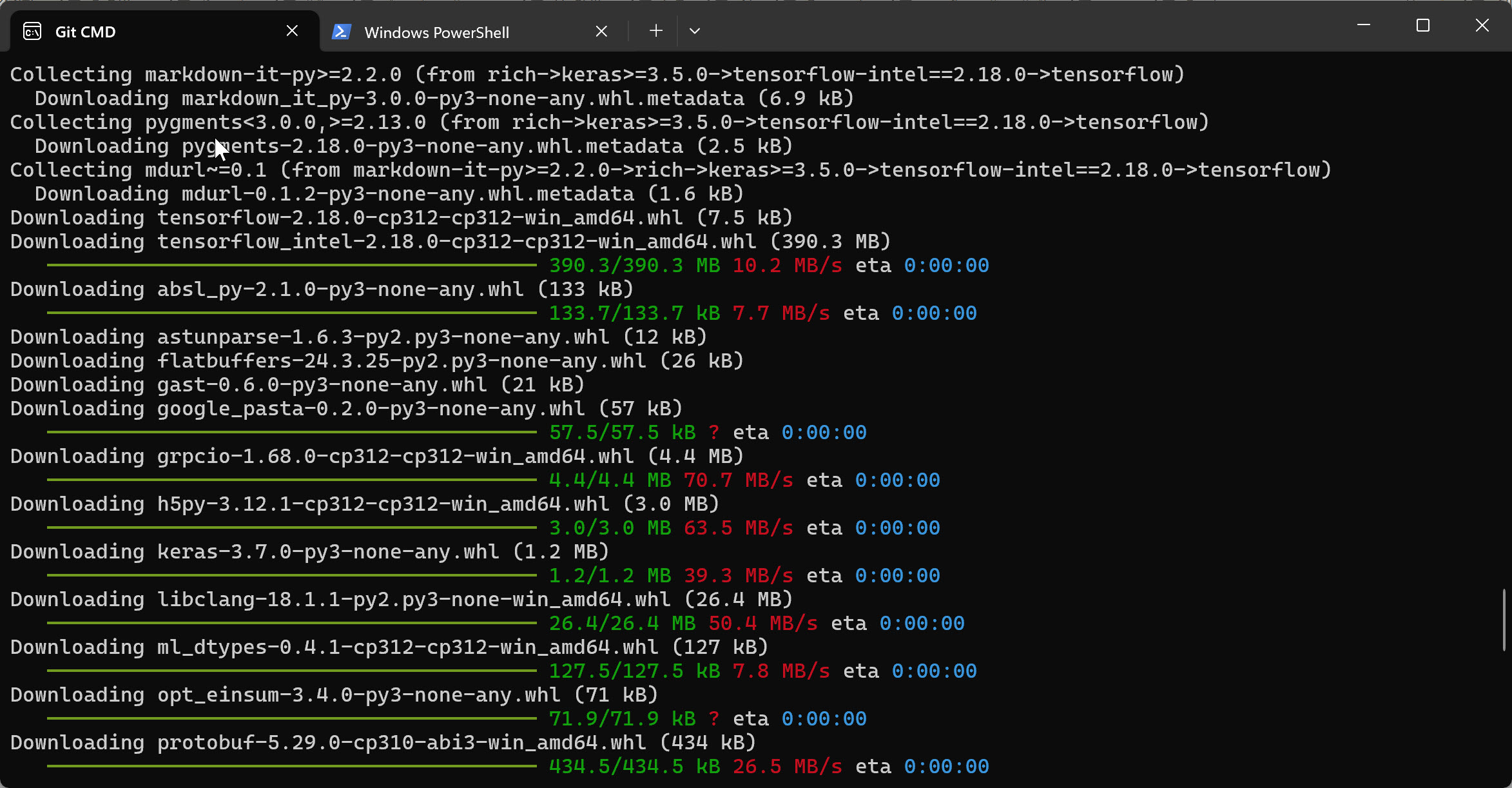Image resolution: width=1512 pixels, height=788 pixels.
Task: Click 'Downloading absl_py-2.1.0' line
Action: (x=322, y=289)
